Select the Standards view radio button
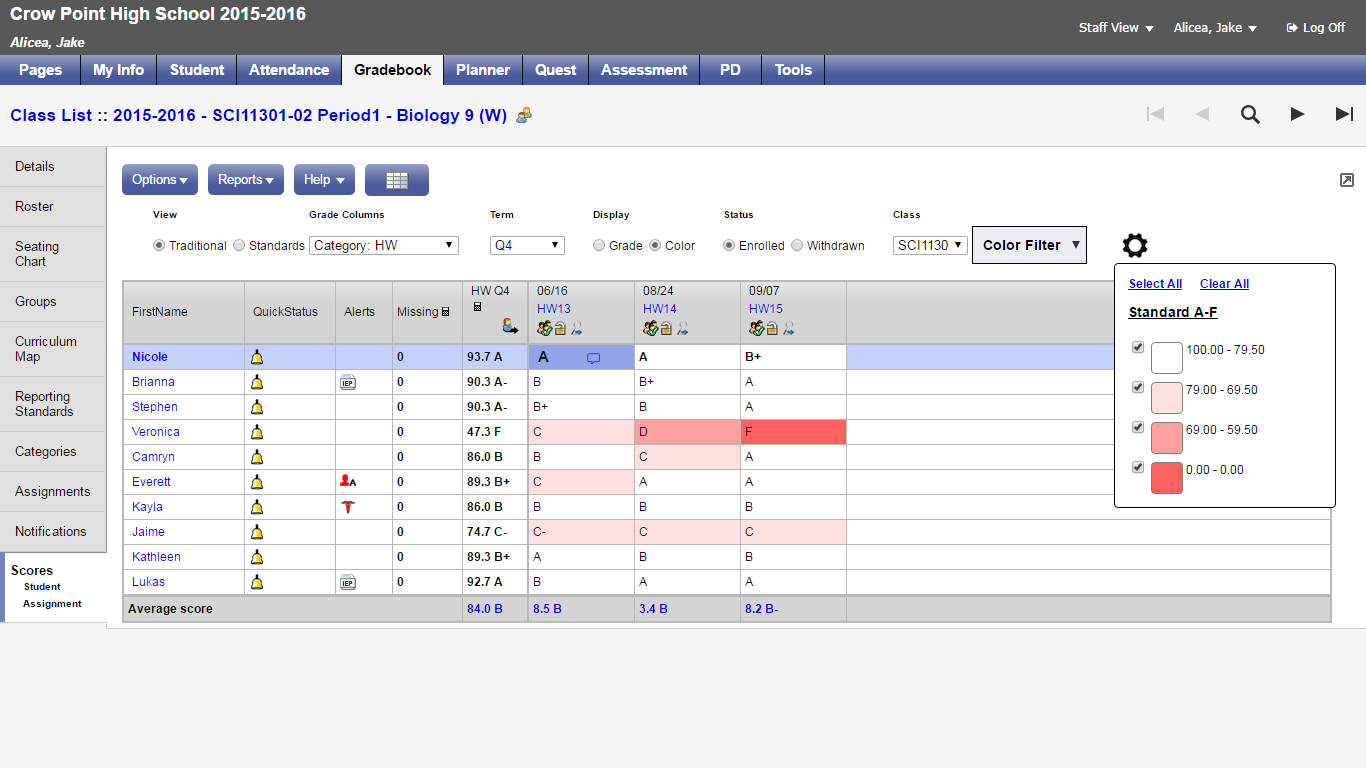 [239, 245]
